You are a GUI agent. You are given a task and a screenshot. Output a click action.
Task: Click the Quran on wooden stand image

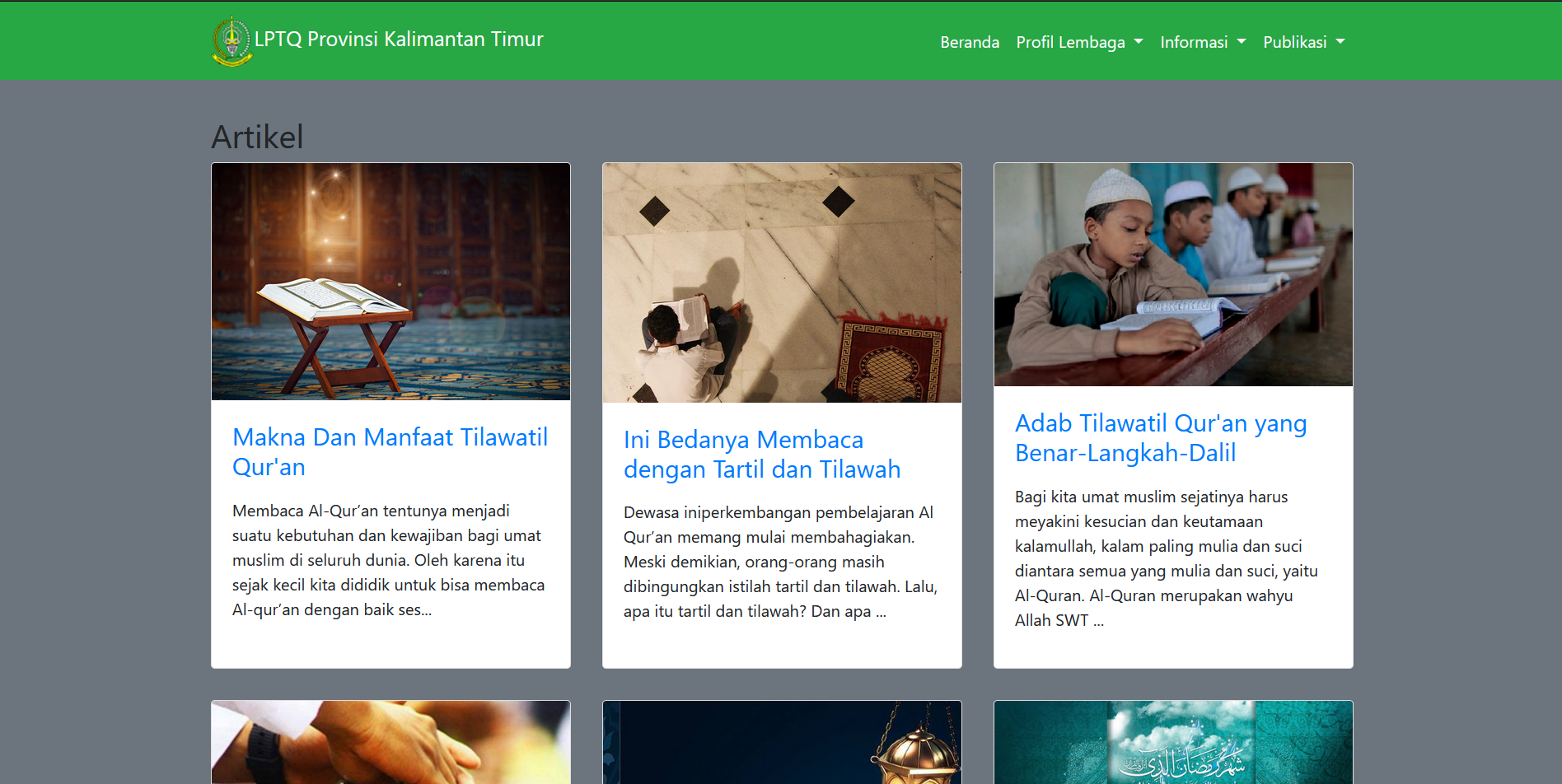390,282
